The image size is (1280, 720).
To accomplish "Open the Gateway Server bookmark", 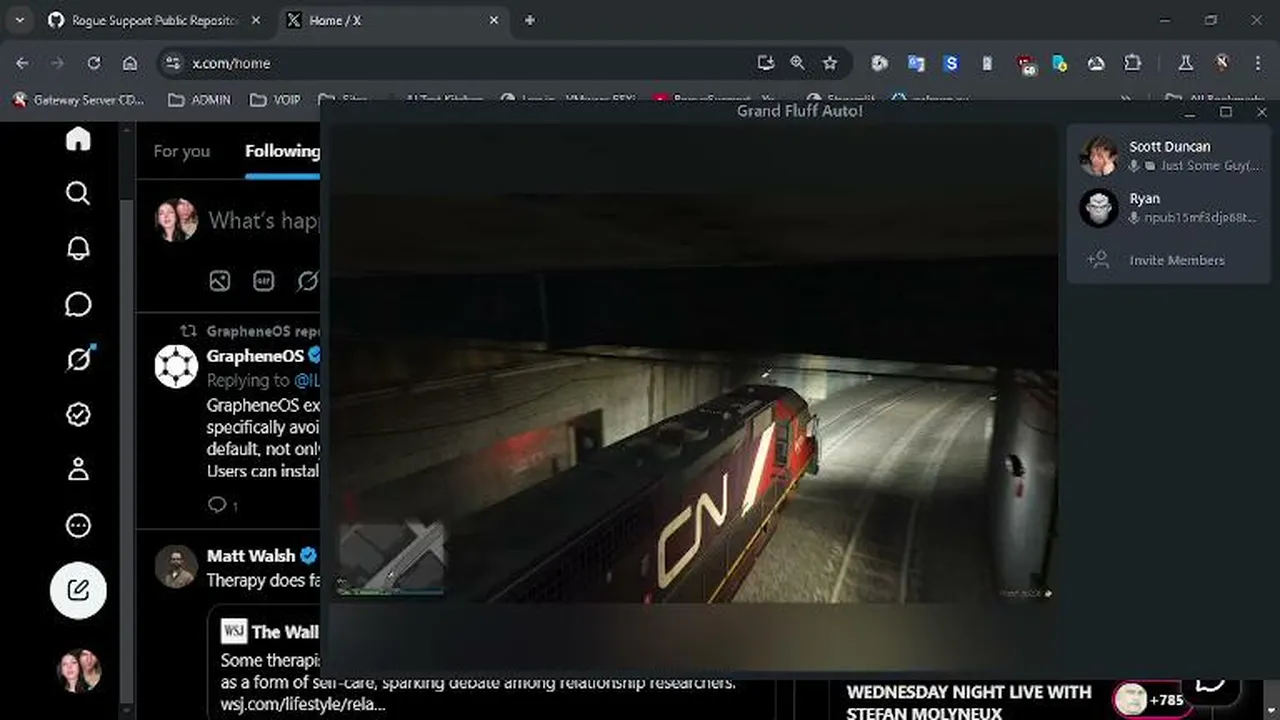I will [78, 100].
